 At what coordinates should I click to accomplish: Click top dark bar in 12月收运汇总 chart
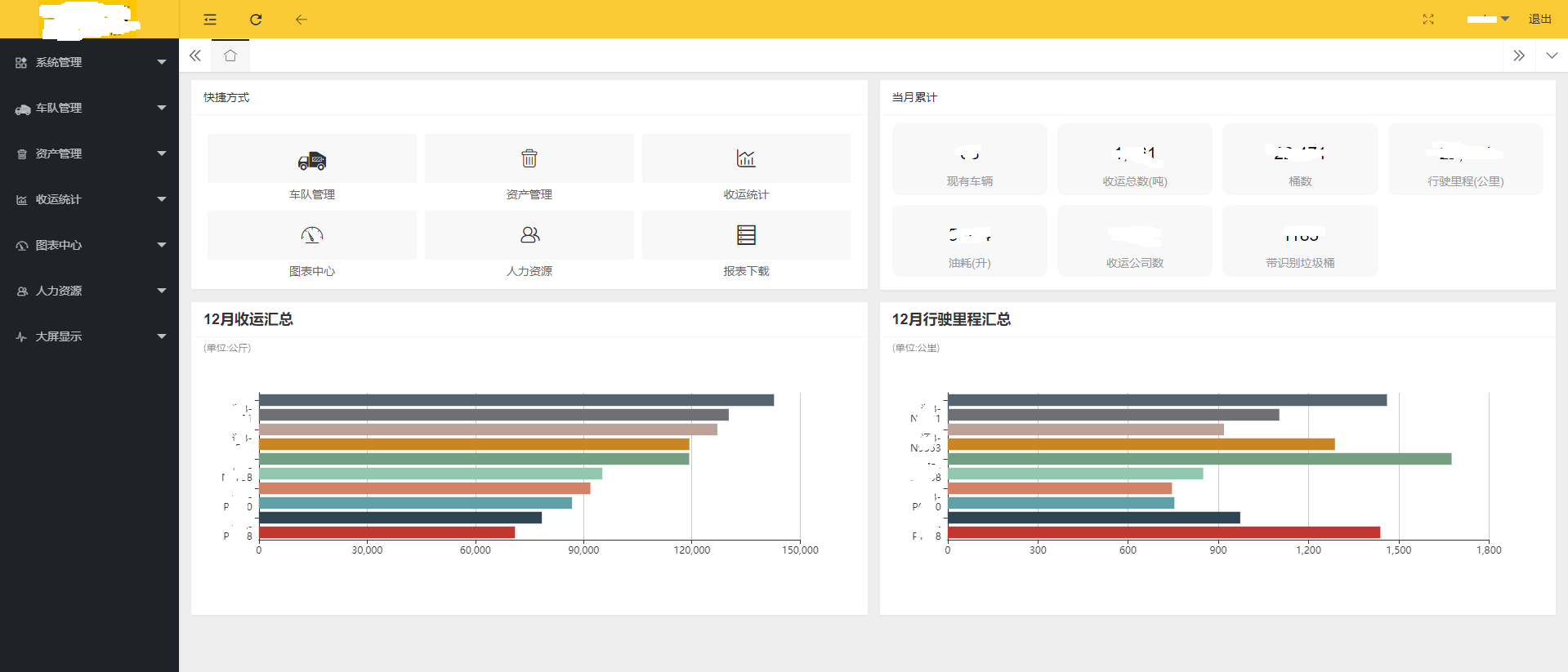(x=516, y=400)
